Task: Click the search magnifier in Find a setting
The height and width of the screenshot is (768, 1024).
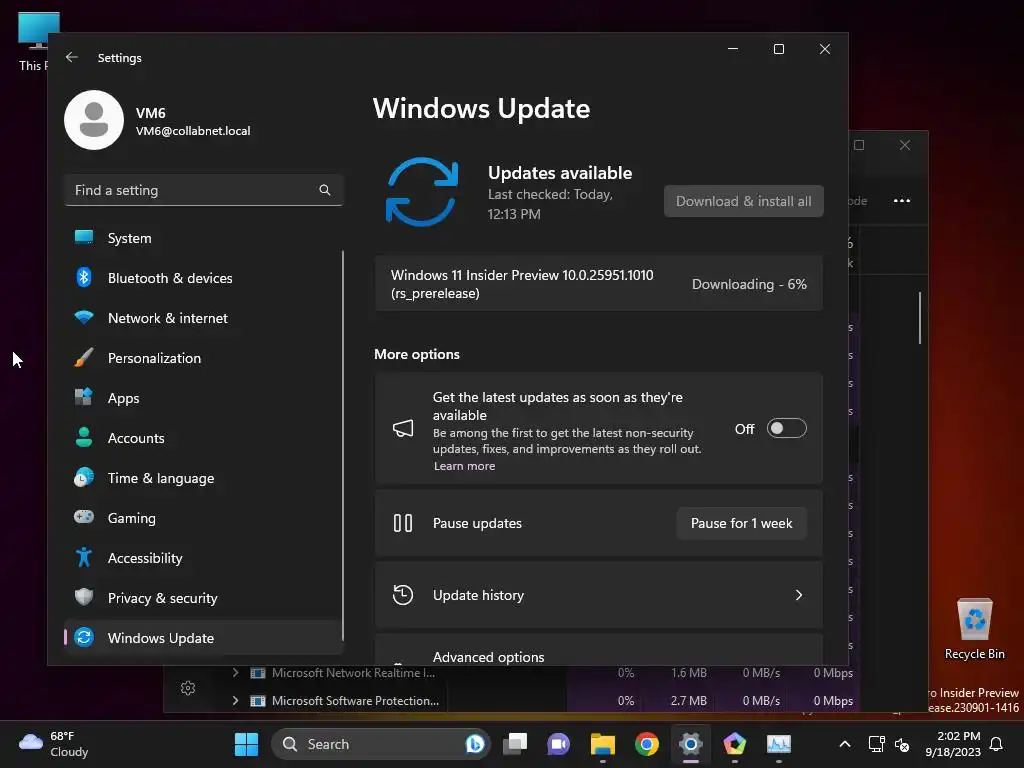Action: pos(325,190)
